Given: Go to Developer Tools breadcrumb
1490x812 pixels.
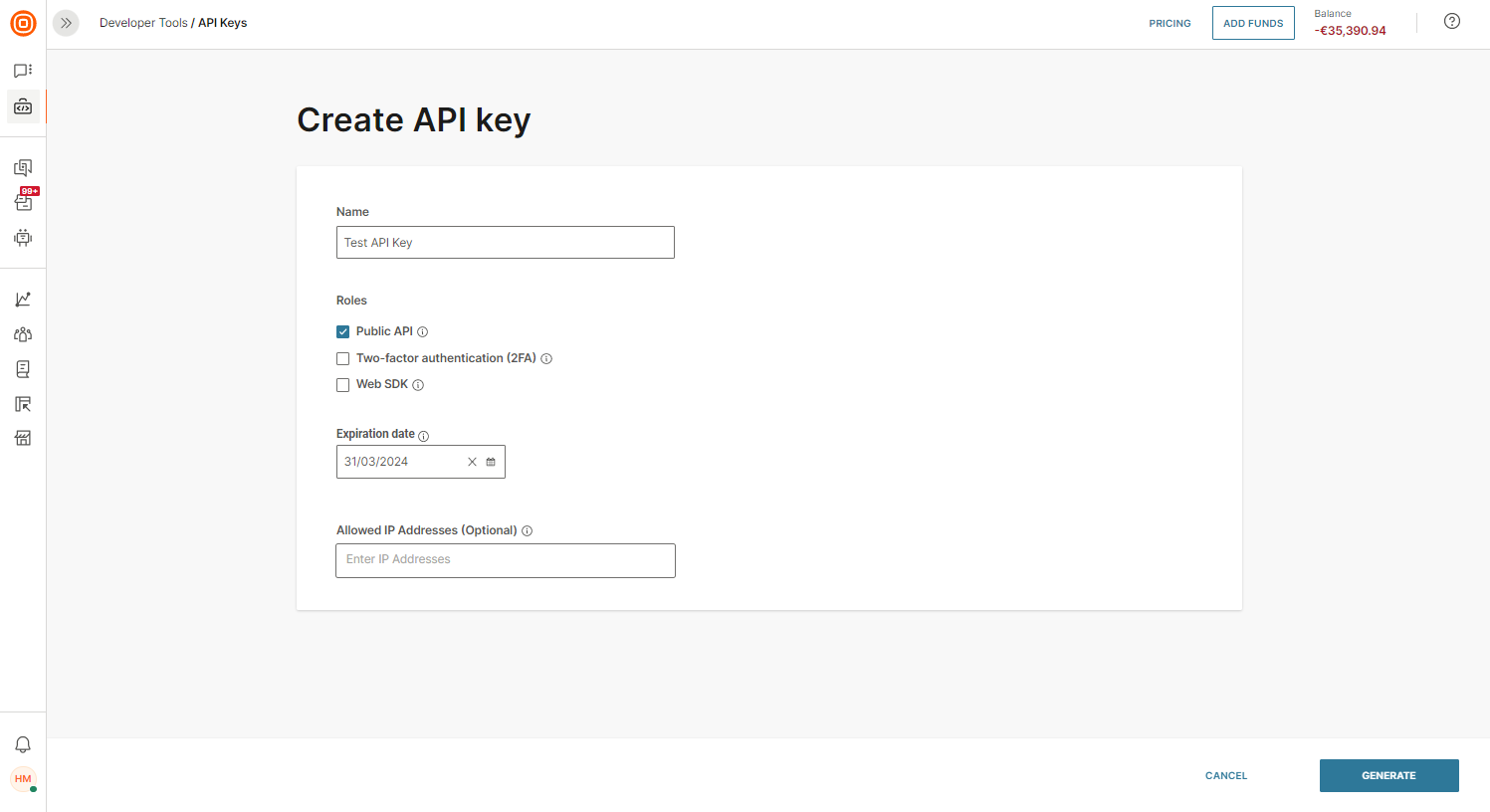Looking at the screenshot, I should click(143, 23).
